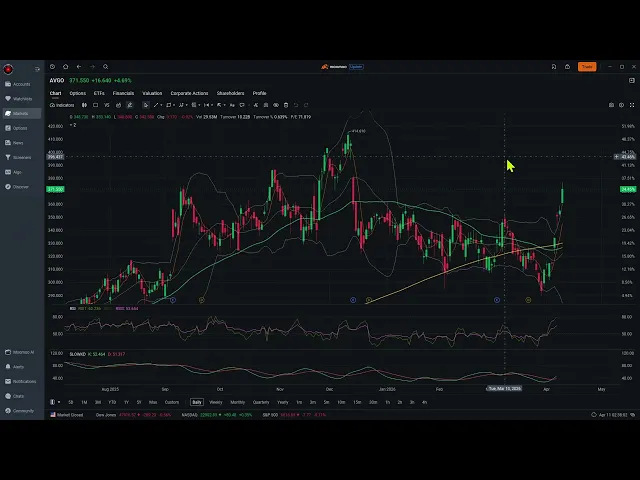The width and height of the screenshot is (640, 480).
Task: Open Moomoo AI in the sidebar
Action: pyautogui.click(x=20, y=352)
